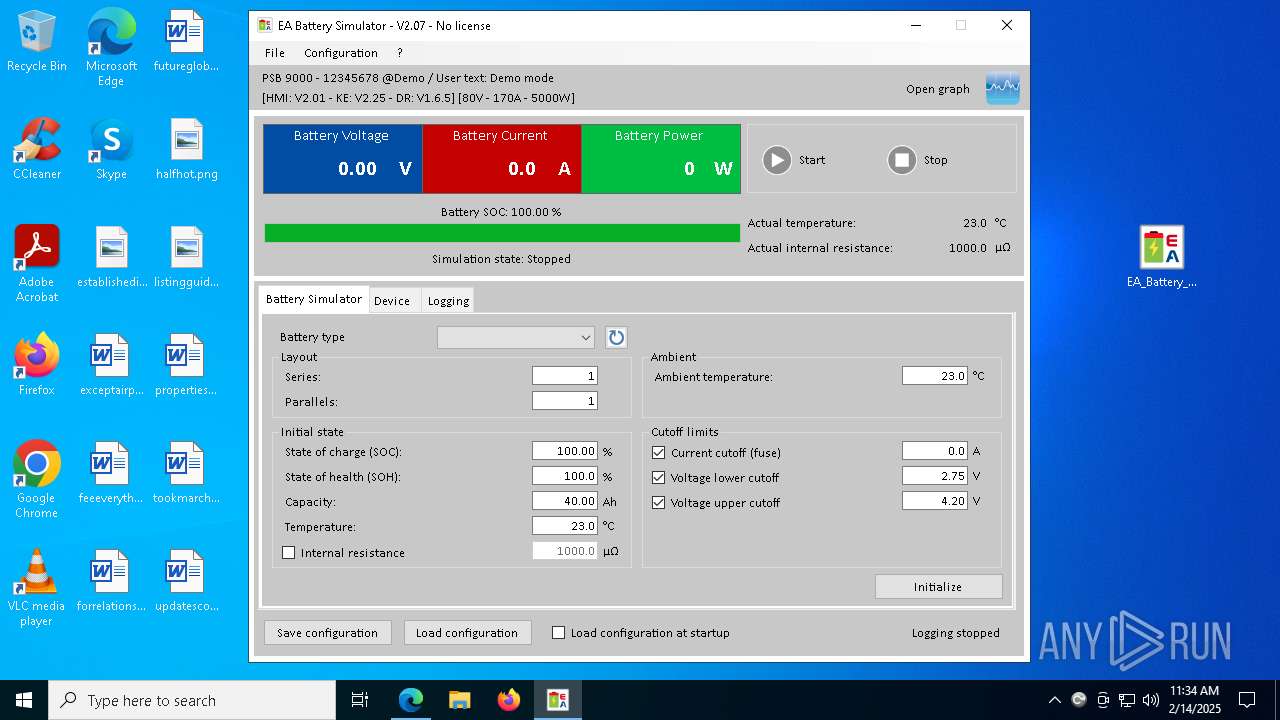Click the Open graph label

tap(938, 89)
